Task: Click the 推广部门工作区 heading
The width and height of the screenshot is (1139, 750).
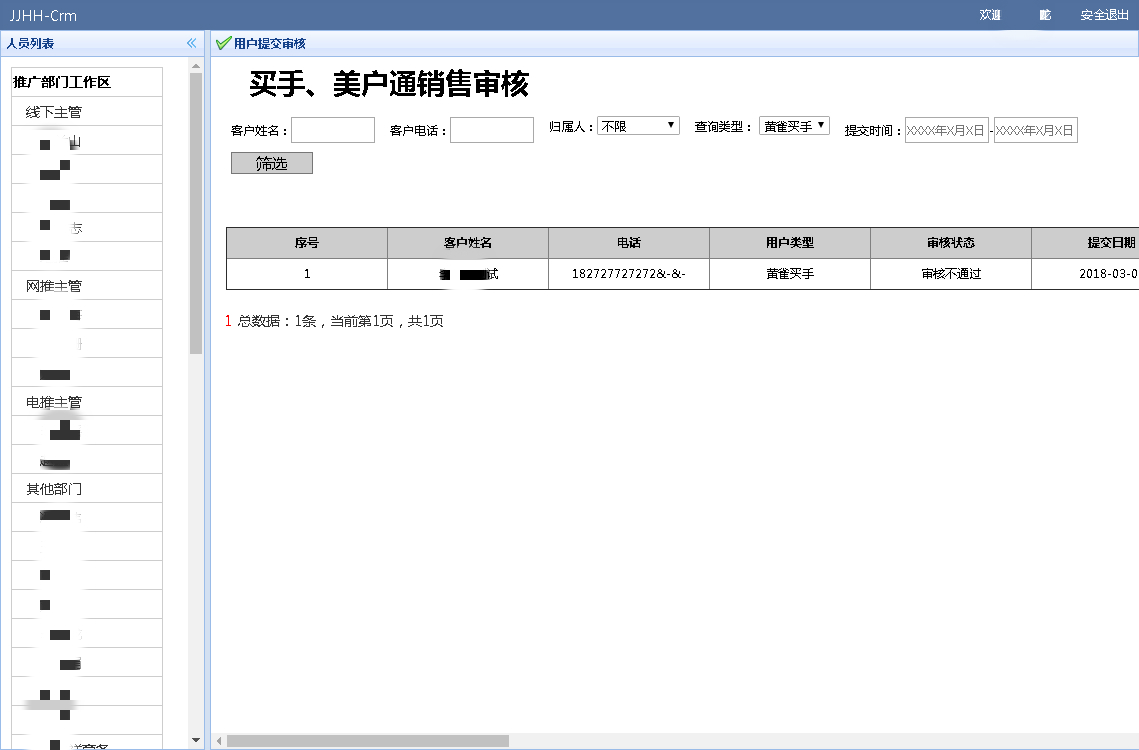Action: [x=61, y=82]
